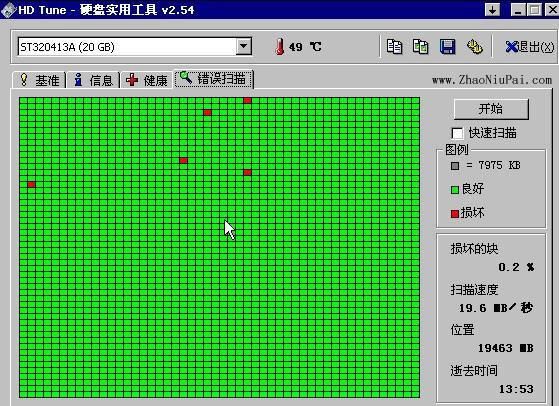Click the red thermometer temperature icon
559x406 pixels.
point(280,47)
